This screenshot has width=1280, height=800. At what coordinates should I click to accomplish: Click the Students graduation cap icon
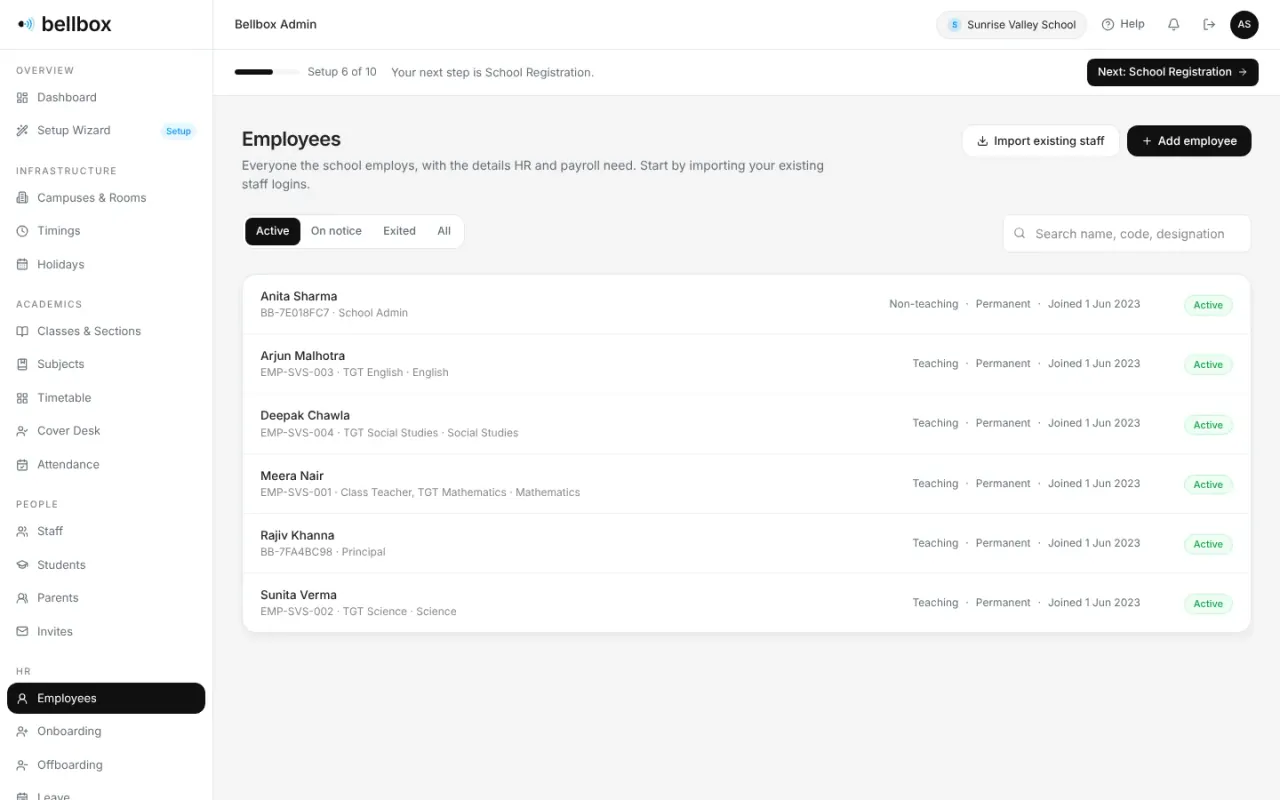[22, 565]
